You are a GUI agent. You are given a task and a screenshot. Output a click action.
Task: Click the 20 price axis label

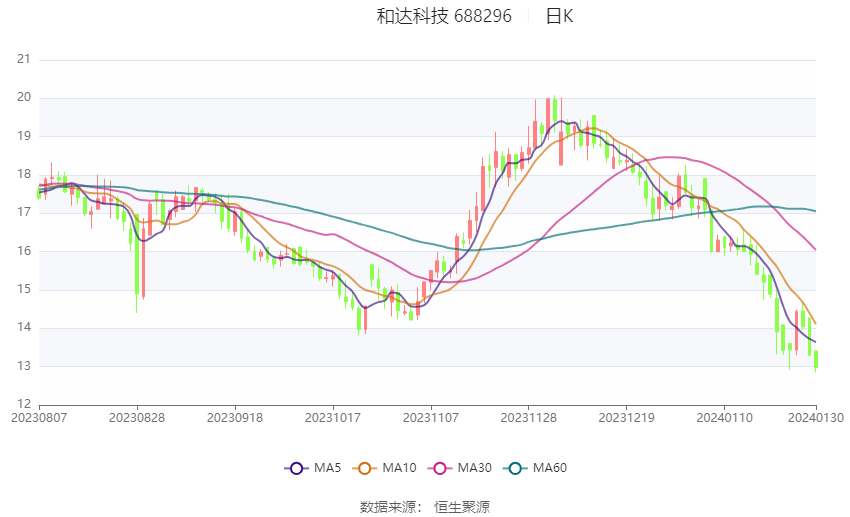coord(24,98)
